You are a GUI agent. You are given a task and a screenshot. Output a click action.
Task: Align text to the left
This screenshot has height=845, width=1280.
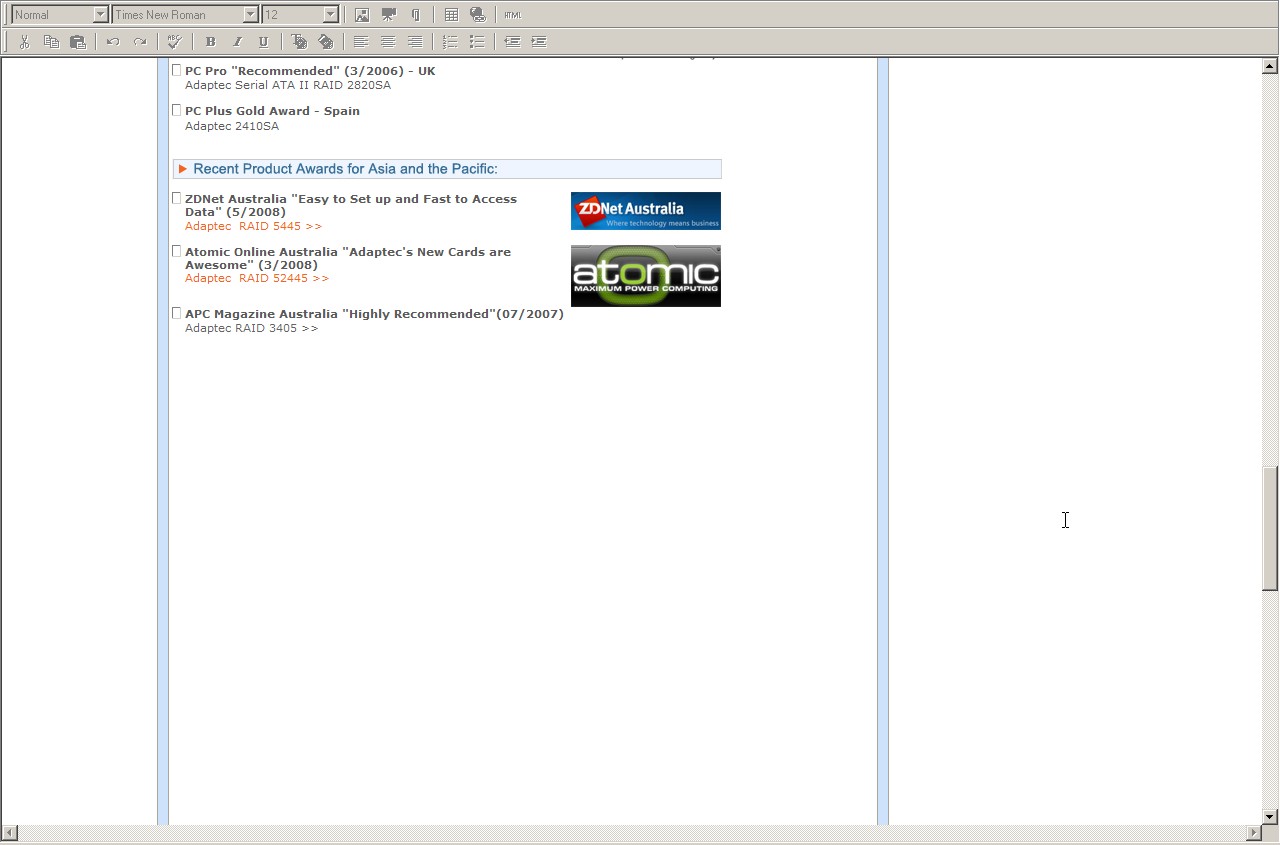(361, 42)
